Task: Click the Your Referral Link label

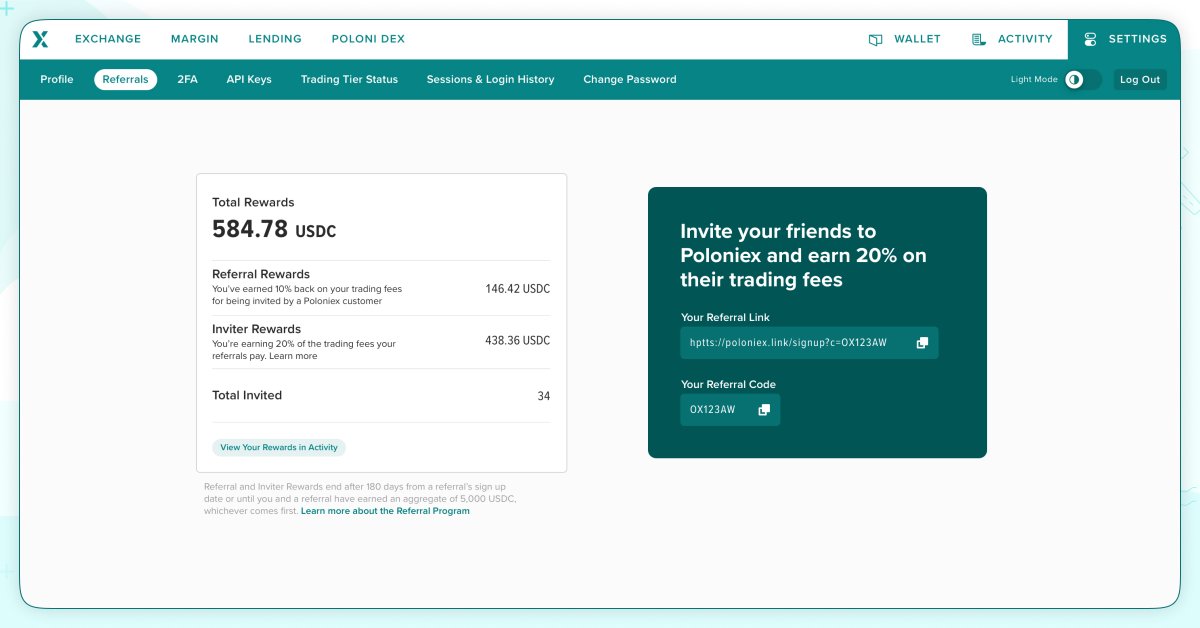Action: (x=726, y=318)
